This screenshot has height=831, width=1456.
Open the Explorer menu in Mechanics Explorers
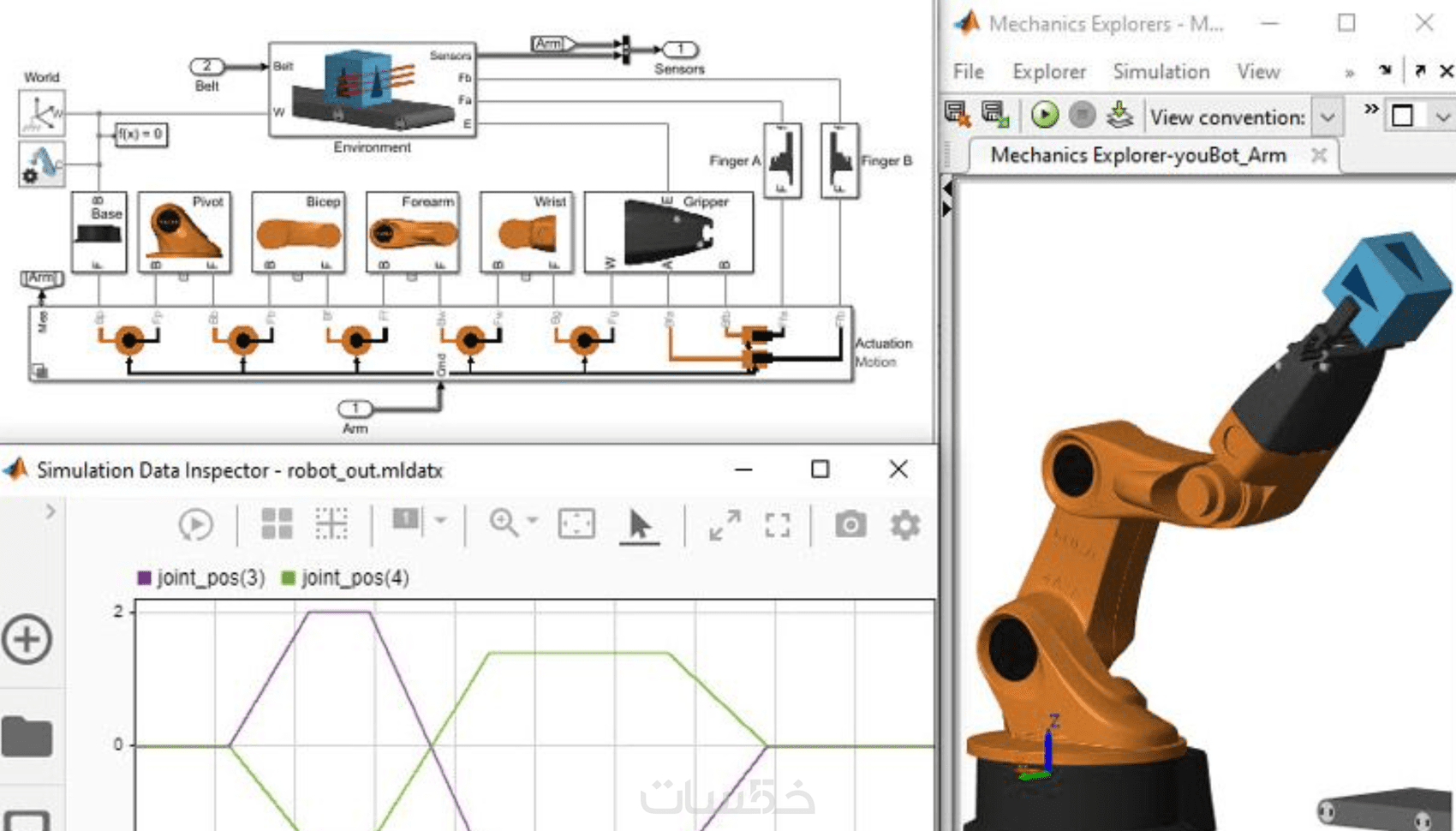[1049, 72]
